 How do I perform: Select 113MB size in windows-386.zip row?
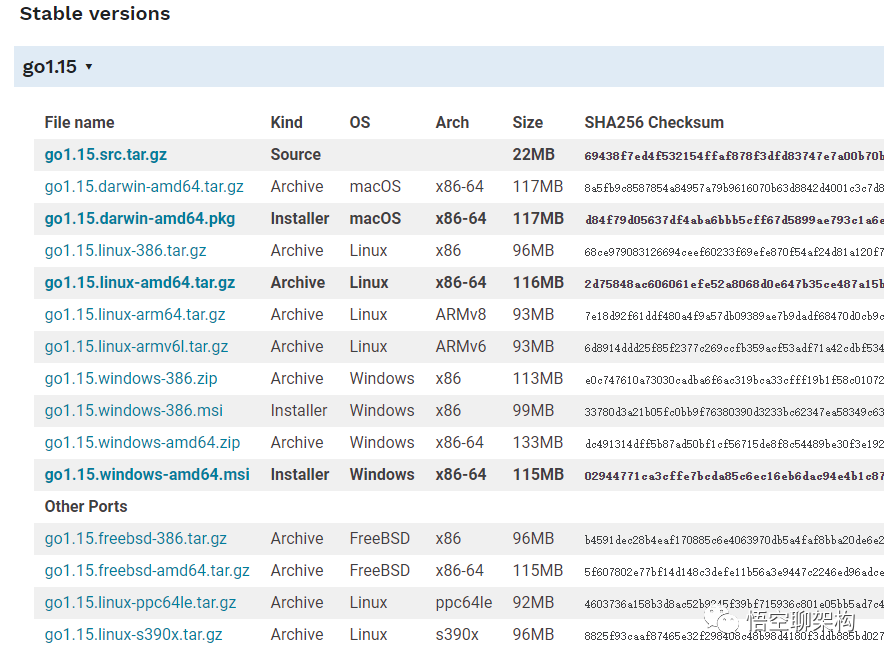point(538,379)
